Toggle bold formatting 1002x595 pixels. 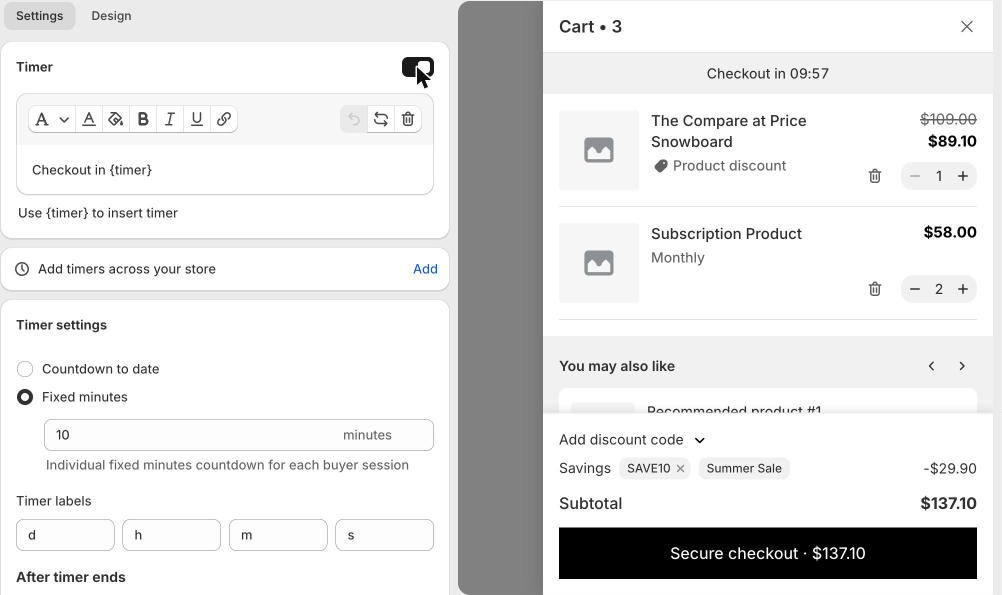tap(143, 120)
